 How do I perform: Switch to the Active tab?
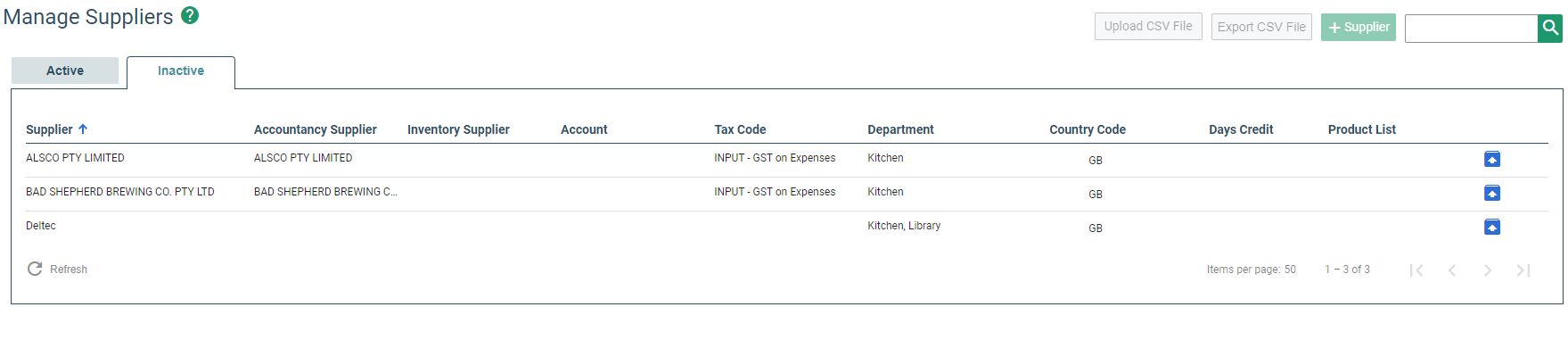[65, 71]
